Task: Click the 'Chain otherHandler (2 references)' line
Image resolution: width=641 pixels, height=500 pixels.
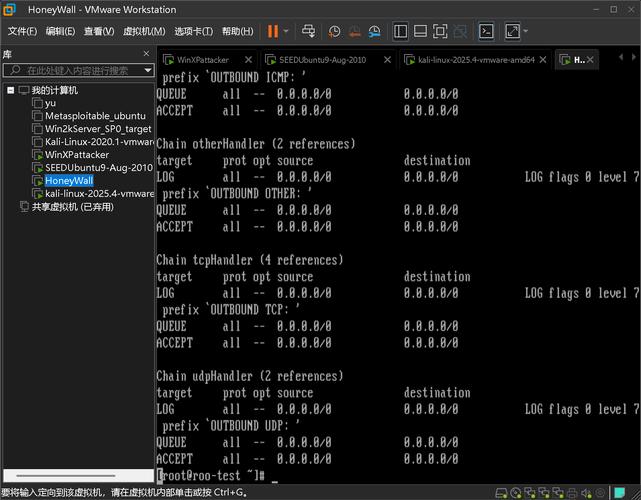Action: (256, 144)
